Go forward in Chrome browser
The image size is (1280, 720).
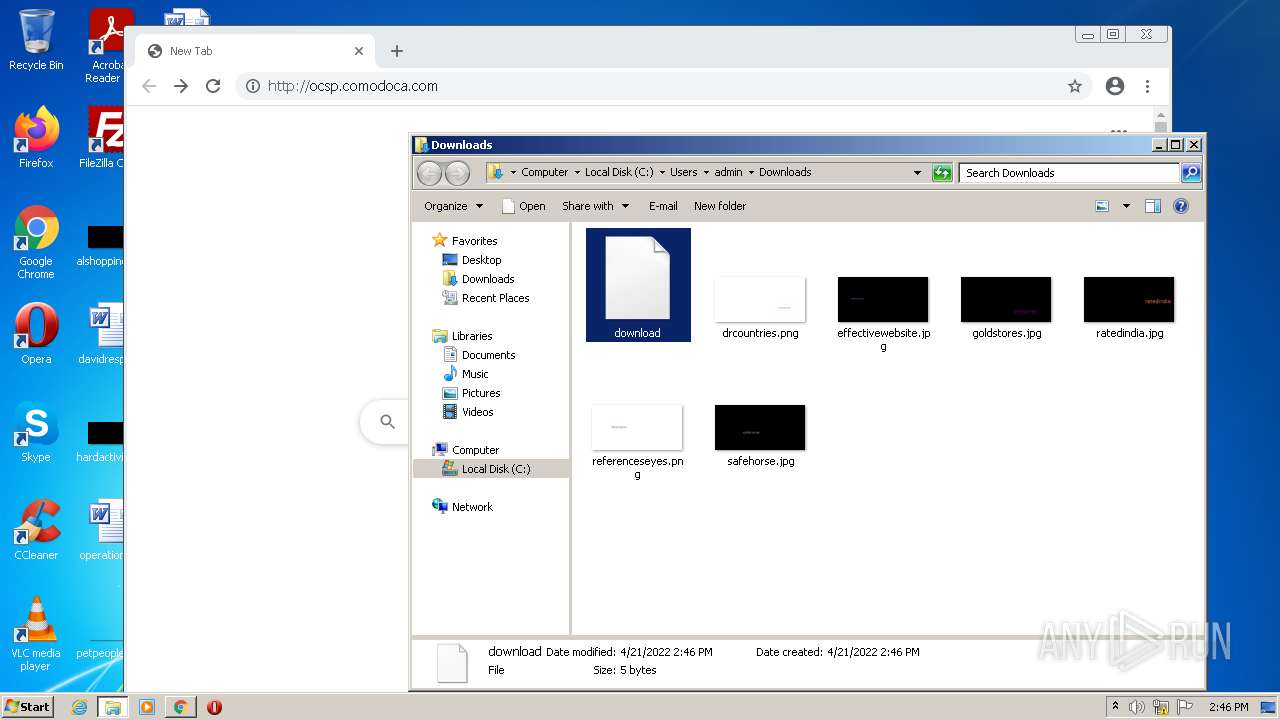click(x=181, y=86)
